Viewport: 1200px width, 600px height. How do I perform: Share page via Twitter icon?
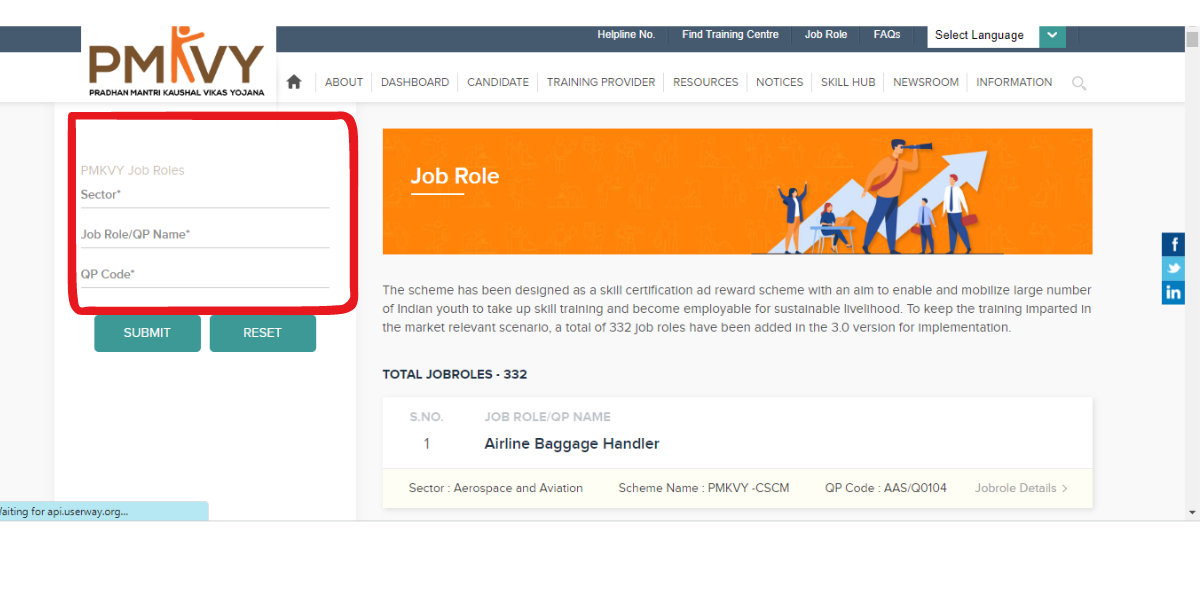1173,268
